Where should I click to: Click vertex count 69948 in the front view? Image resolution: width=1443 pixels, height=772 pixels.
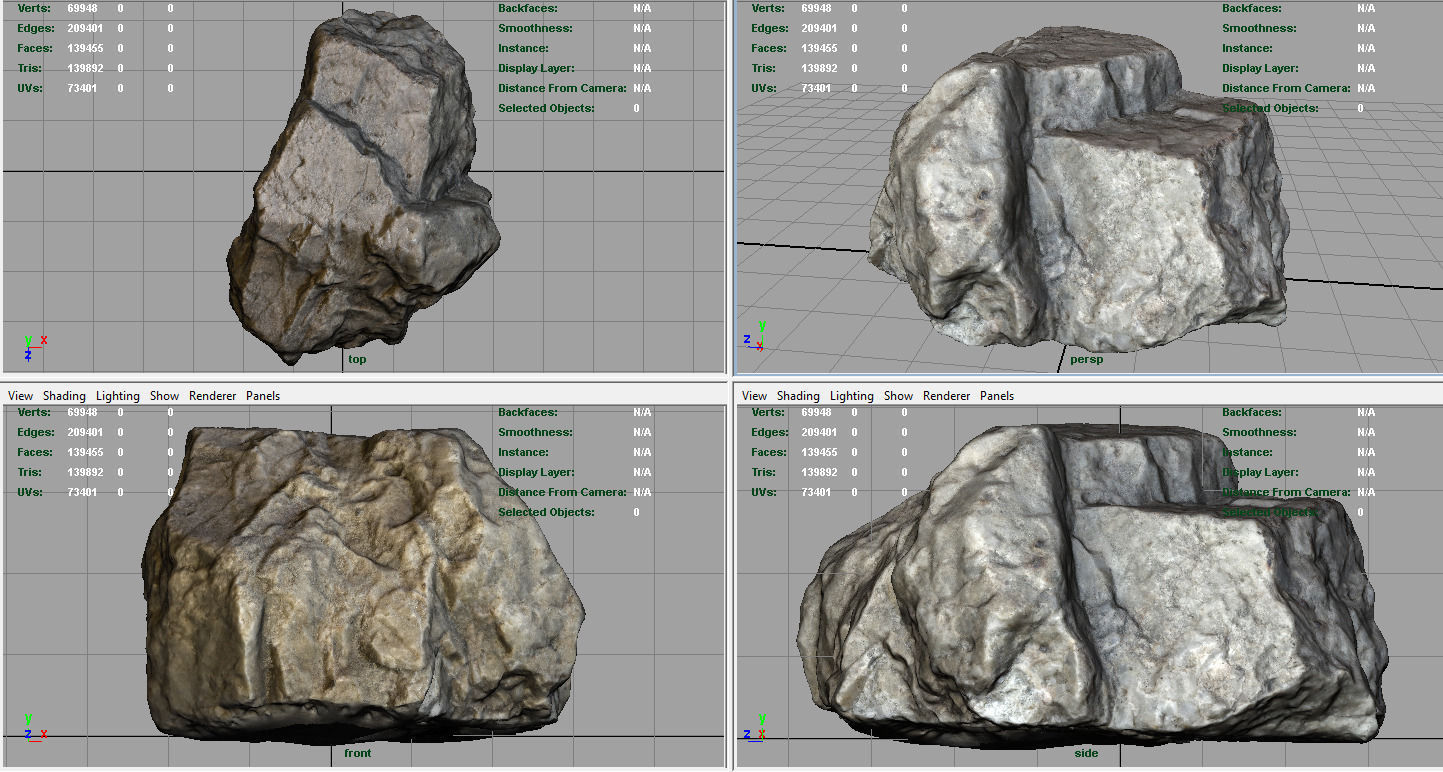[x=82, y=412]
